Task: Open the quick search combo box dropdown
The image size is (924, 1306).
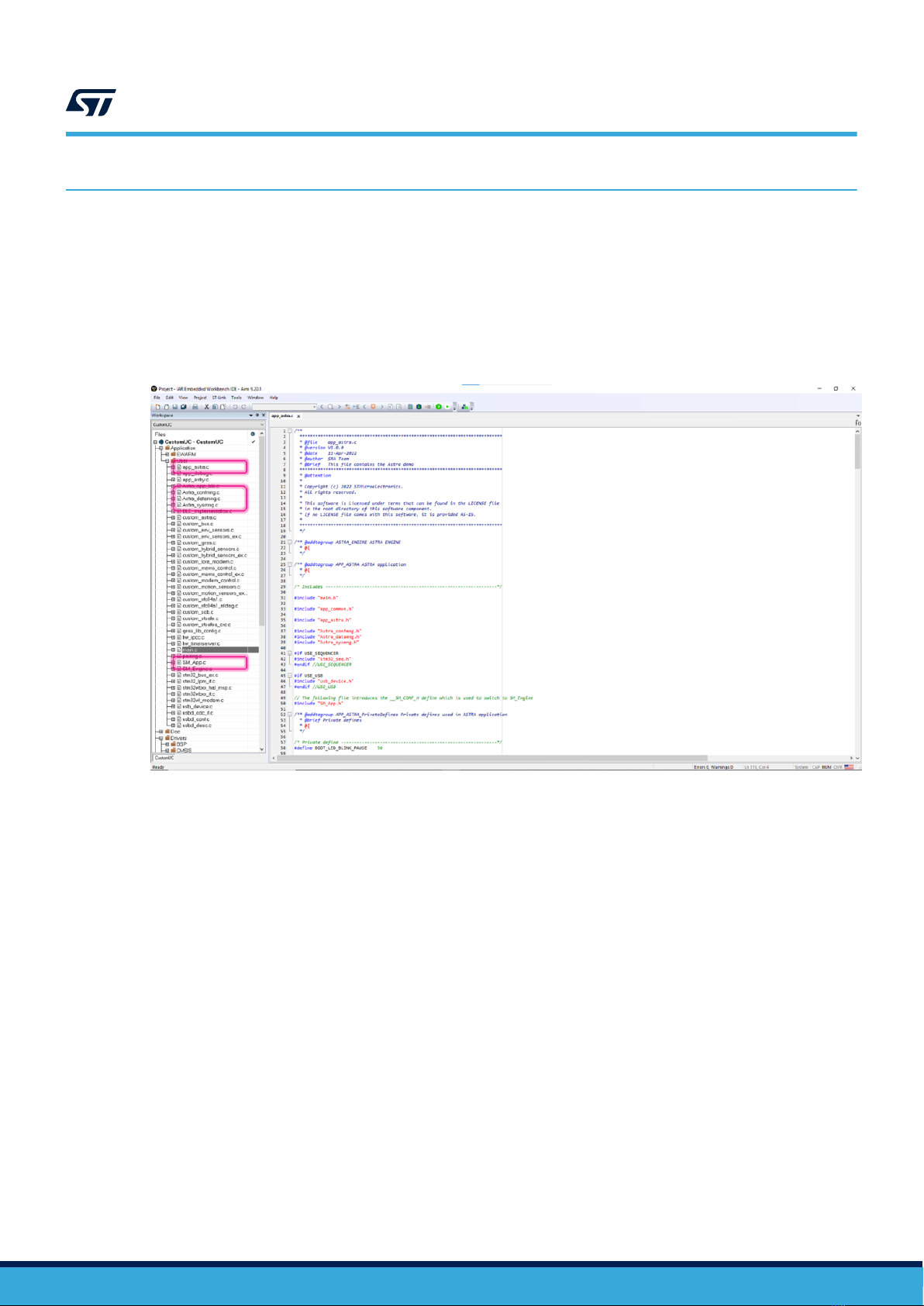Action: pyautogui.click(x=314, y=406)
